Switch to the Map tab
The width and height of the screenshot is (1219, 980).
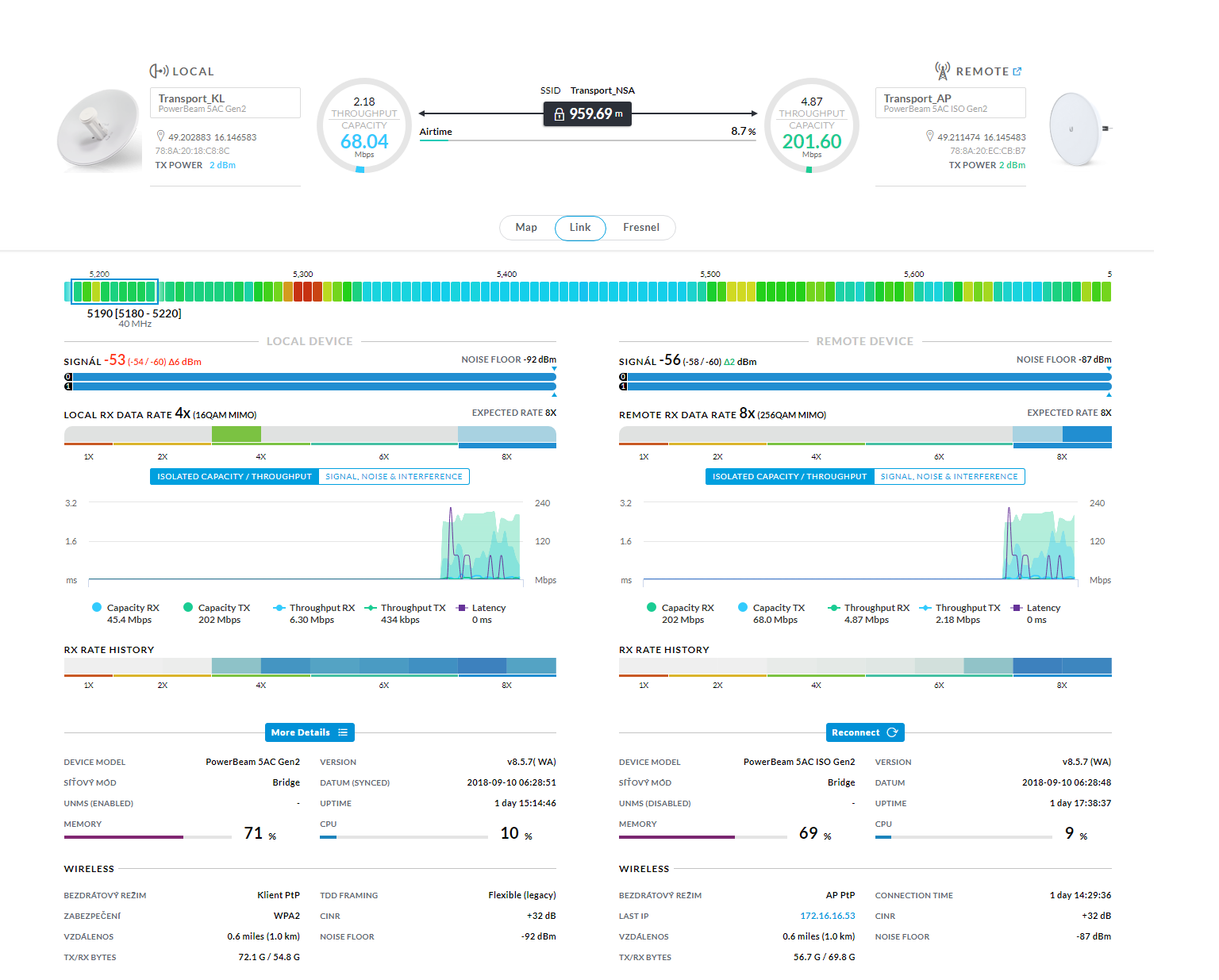tap(526, 228)
